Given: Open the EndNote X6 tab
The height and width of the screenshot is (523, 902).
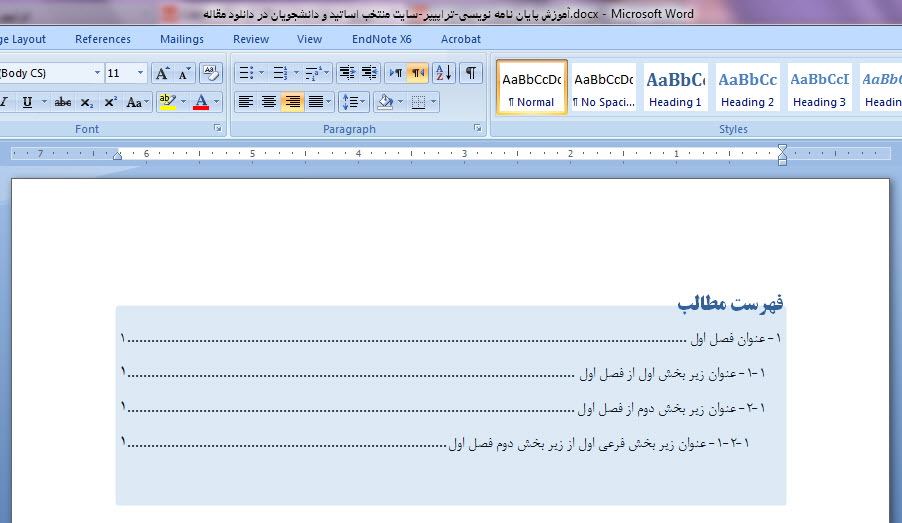Looking at the screenshot, I should tap(381, 39).
